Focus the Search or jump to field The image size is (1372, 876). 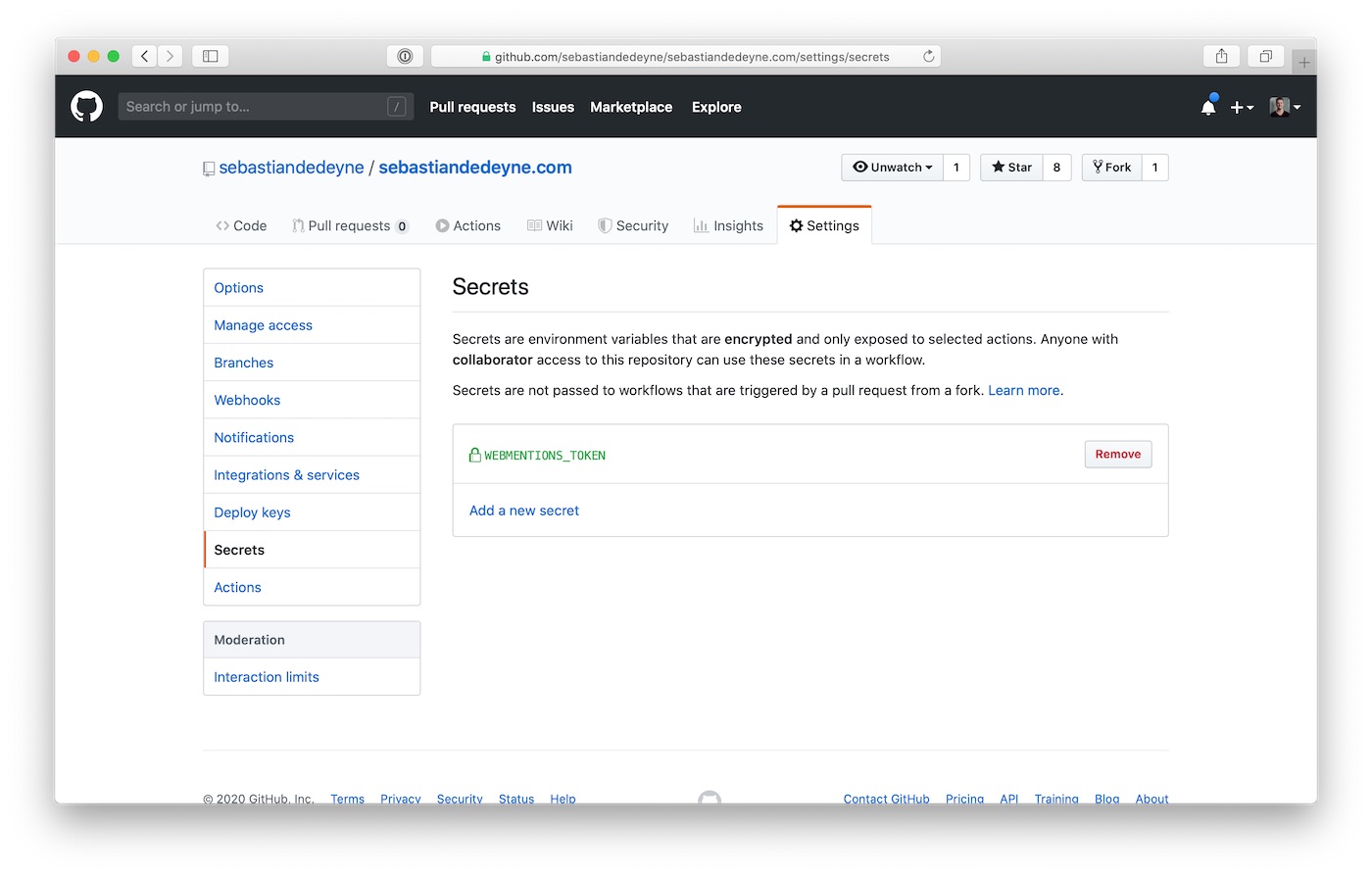[x=266, y=107]
